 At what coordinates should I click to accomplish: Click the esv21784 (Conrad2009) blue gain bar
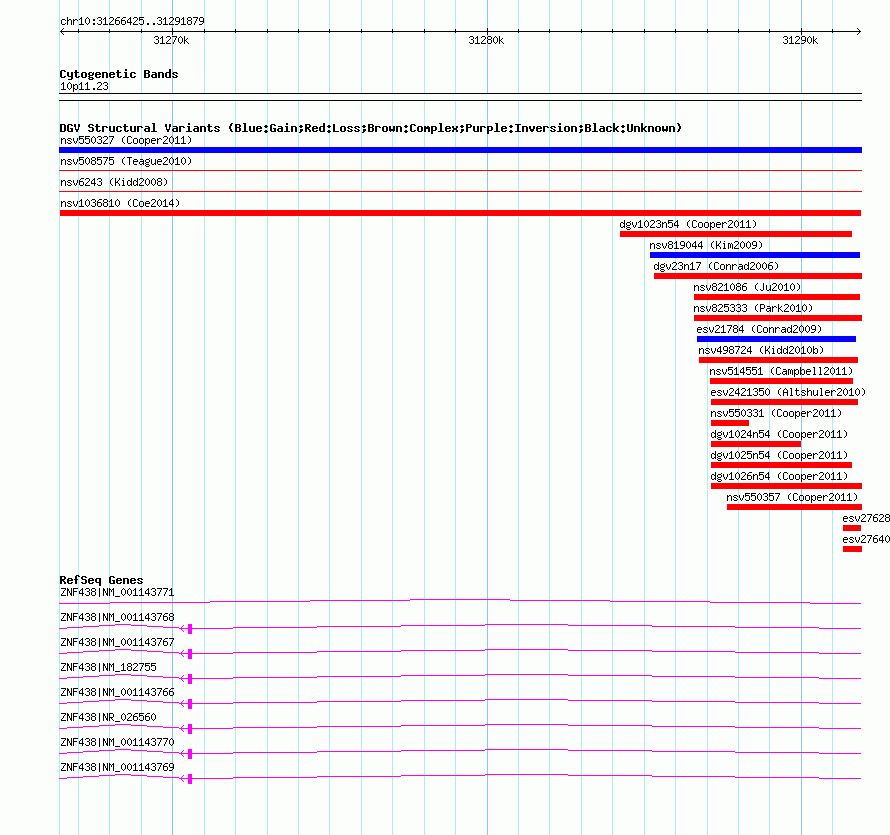click(776, 339)
